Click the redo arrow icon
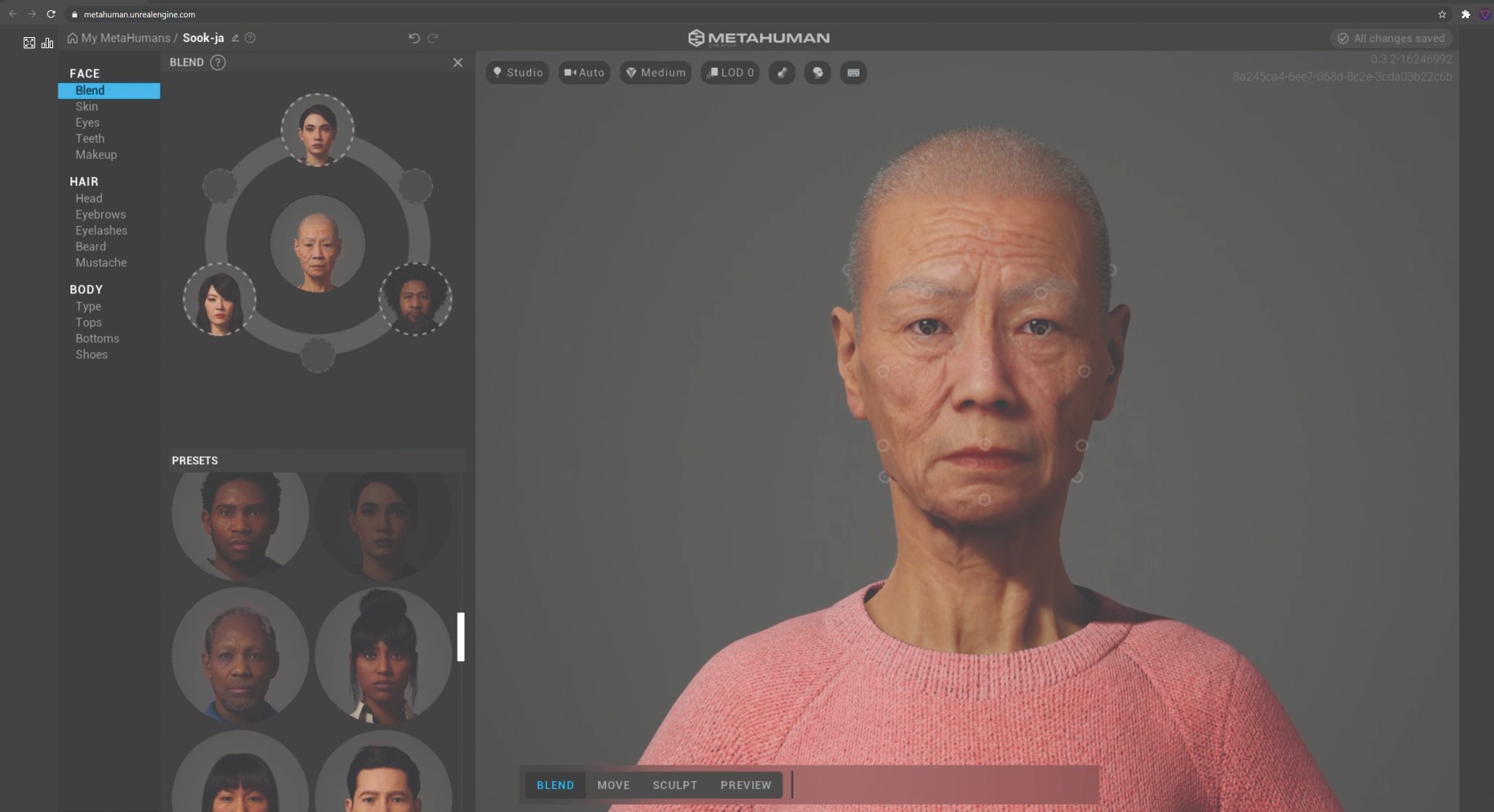Screen dimensions: 1494x812 pos(433,38)
